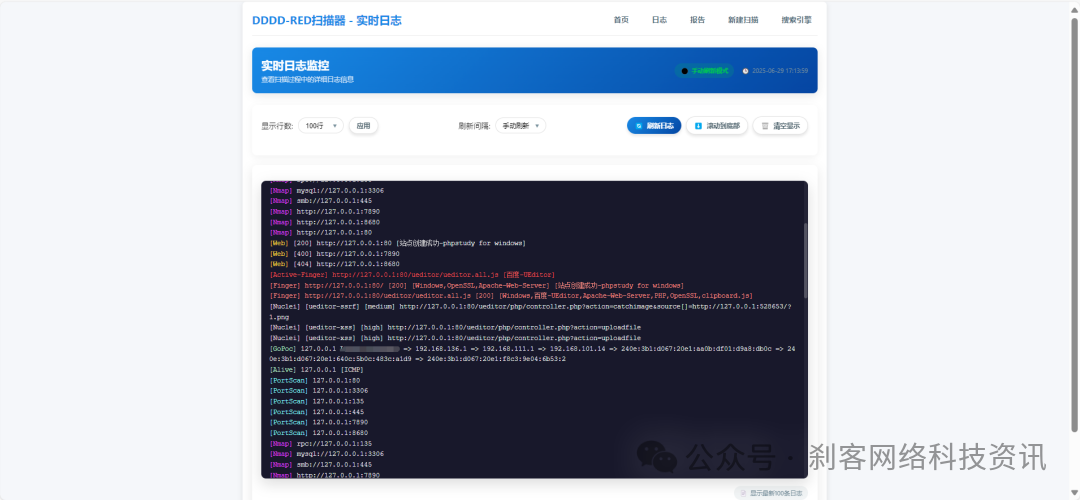The image size is (1080, 500).
Task: Select the [PortScan] 127.0.0.1:8680 line
Action: 318,433
